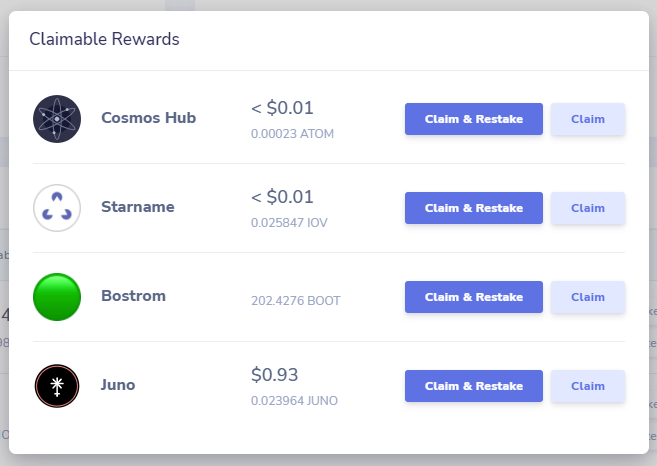The image size is (657, 466).
Task: Select the Starname network name
Action: (x=138, y=207)
